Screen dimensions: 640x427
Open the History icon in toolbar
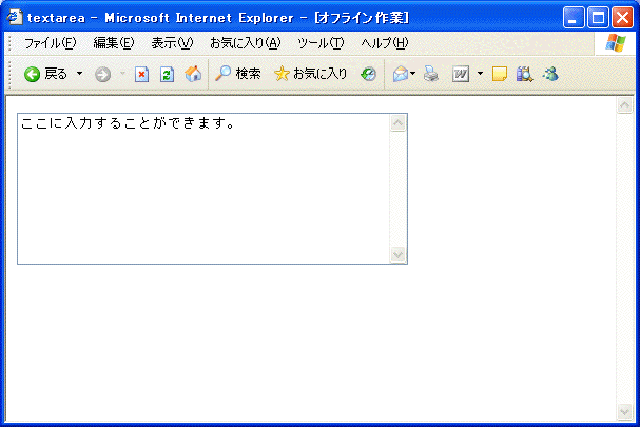(369, 74)
